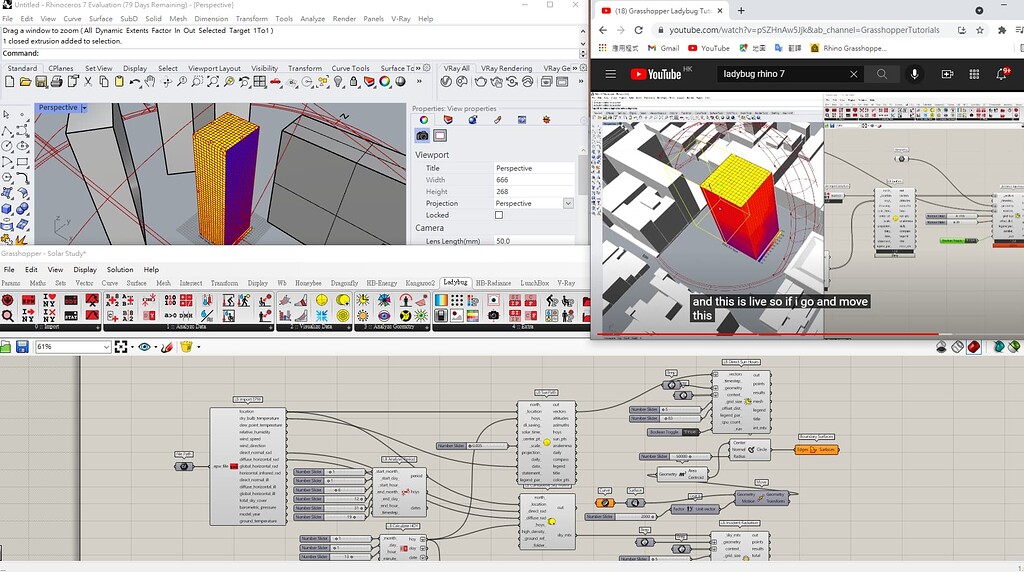Viewport: 1024px width, 572px height.
Task: Open the Analyze menu in Rhino
Action: tap(312, 19)
